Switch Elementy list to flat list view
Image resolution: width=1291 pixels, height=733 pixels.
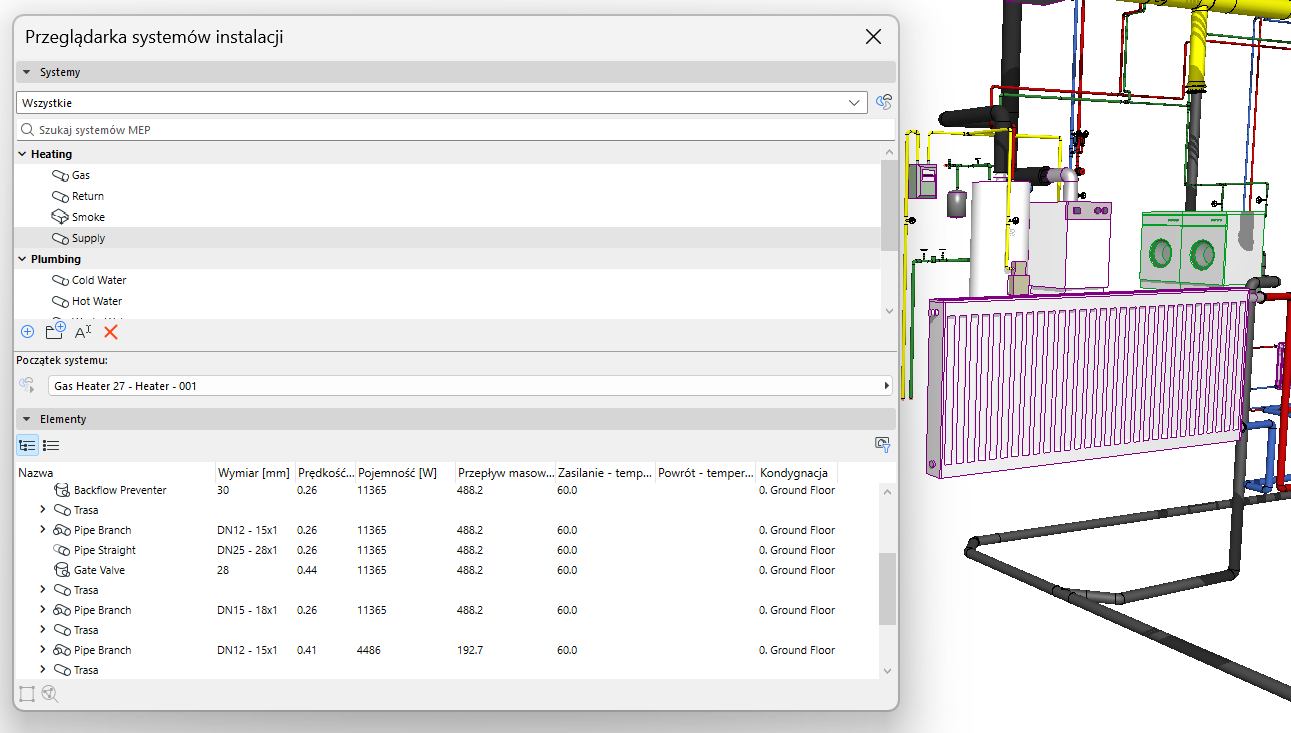[51, 445]
